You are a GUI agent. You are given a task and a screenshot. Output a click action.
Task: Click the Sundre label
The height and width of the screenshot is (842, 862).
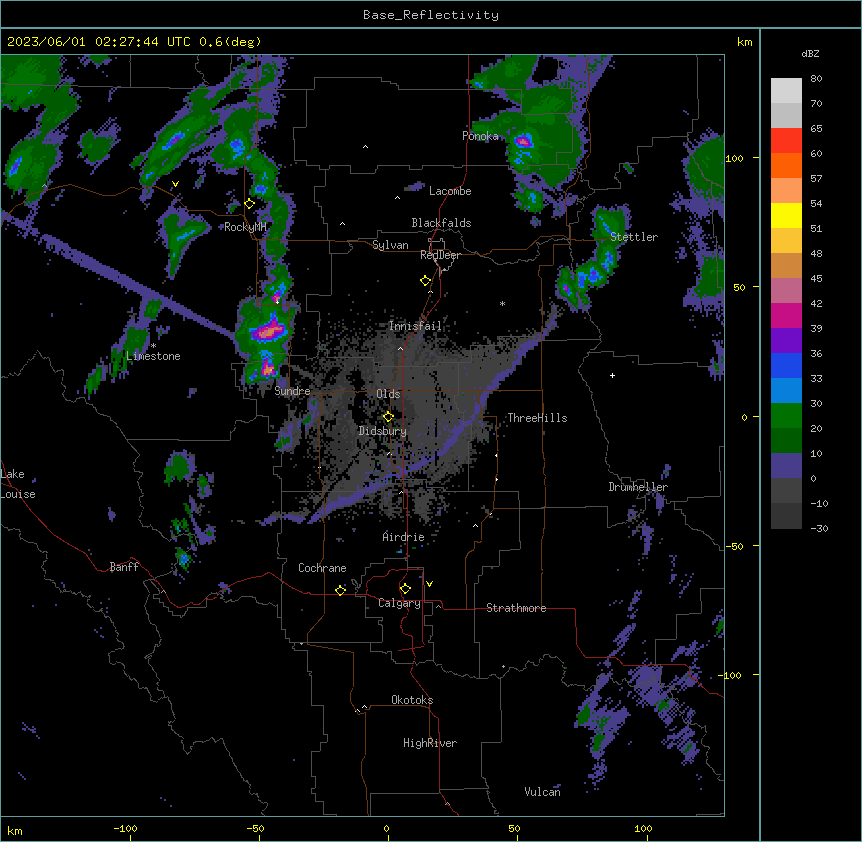coord(292,391)
